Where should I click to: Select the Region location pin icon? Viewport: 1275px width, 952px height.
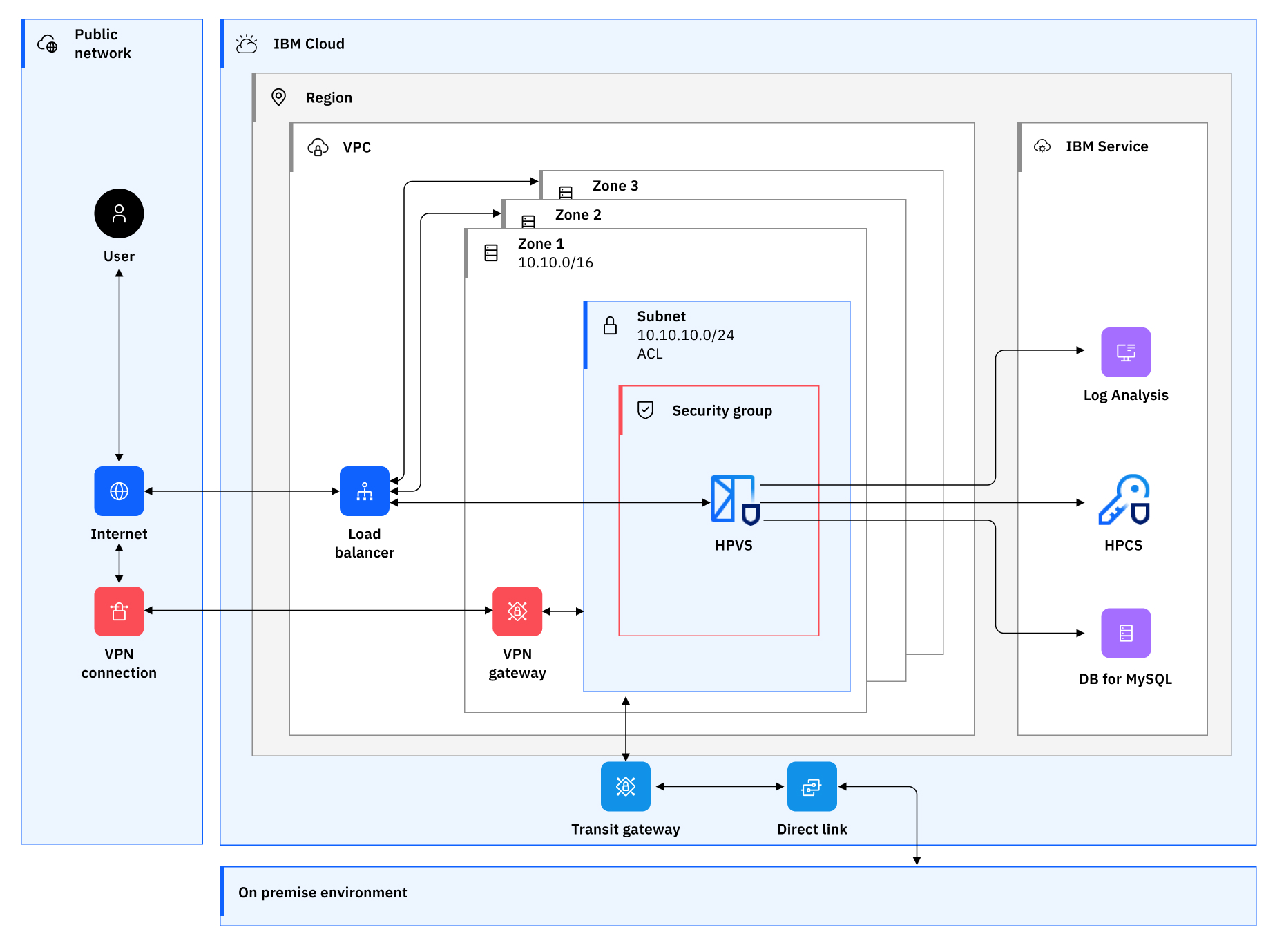pyautogui.click(x=278, y=97)
